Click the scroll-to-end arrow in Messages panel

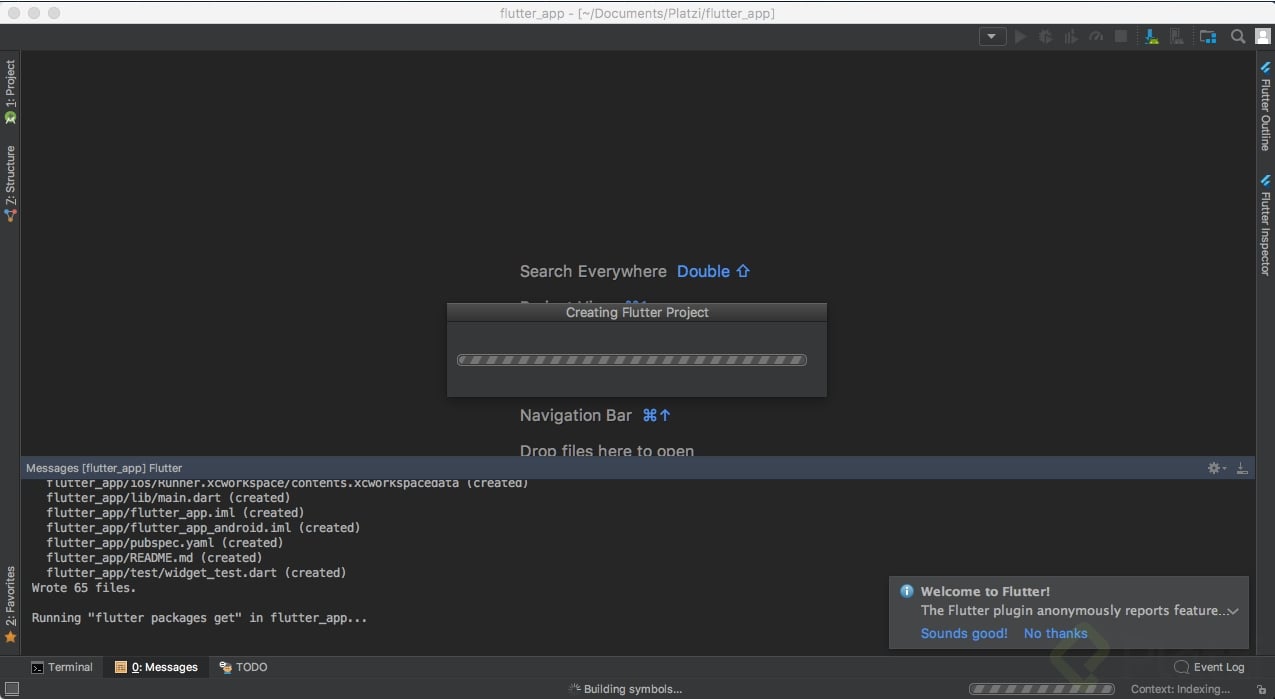click(x=1242, y=467)
